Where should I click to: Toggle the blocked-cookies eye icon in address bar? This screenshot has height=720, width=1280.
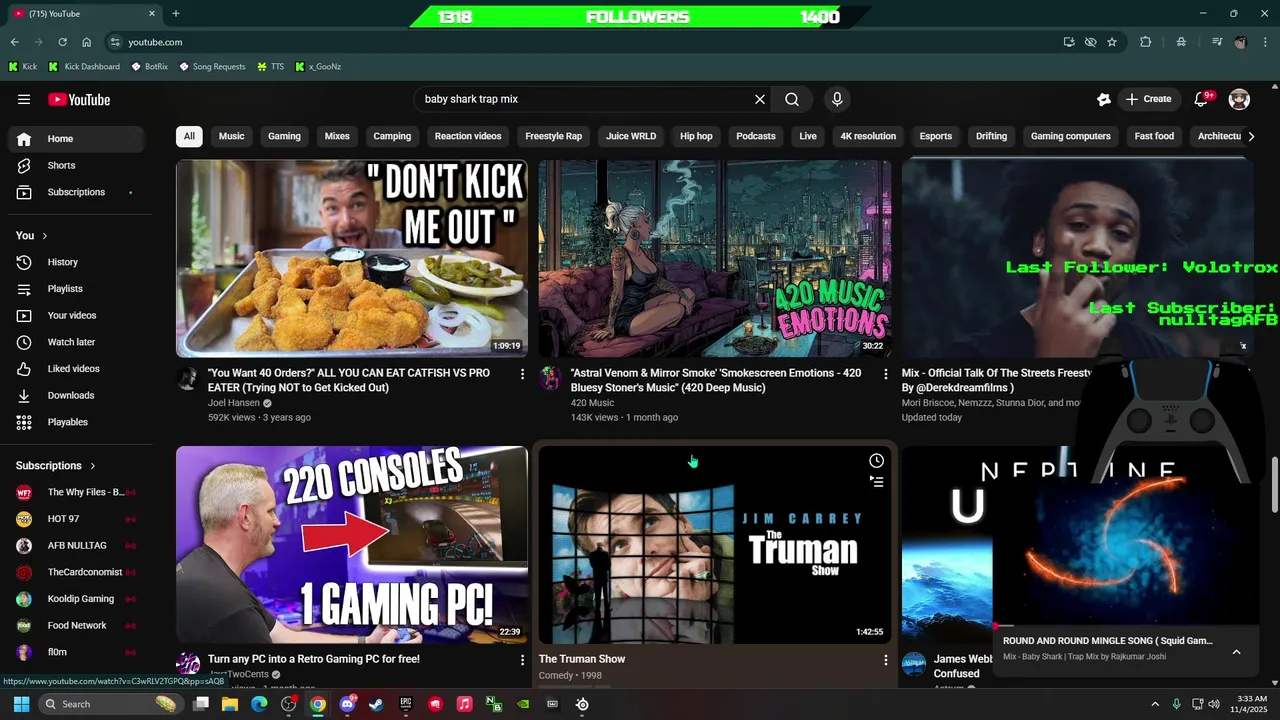1091,42
